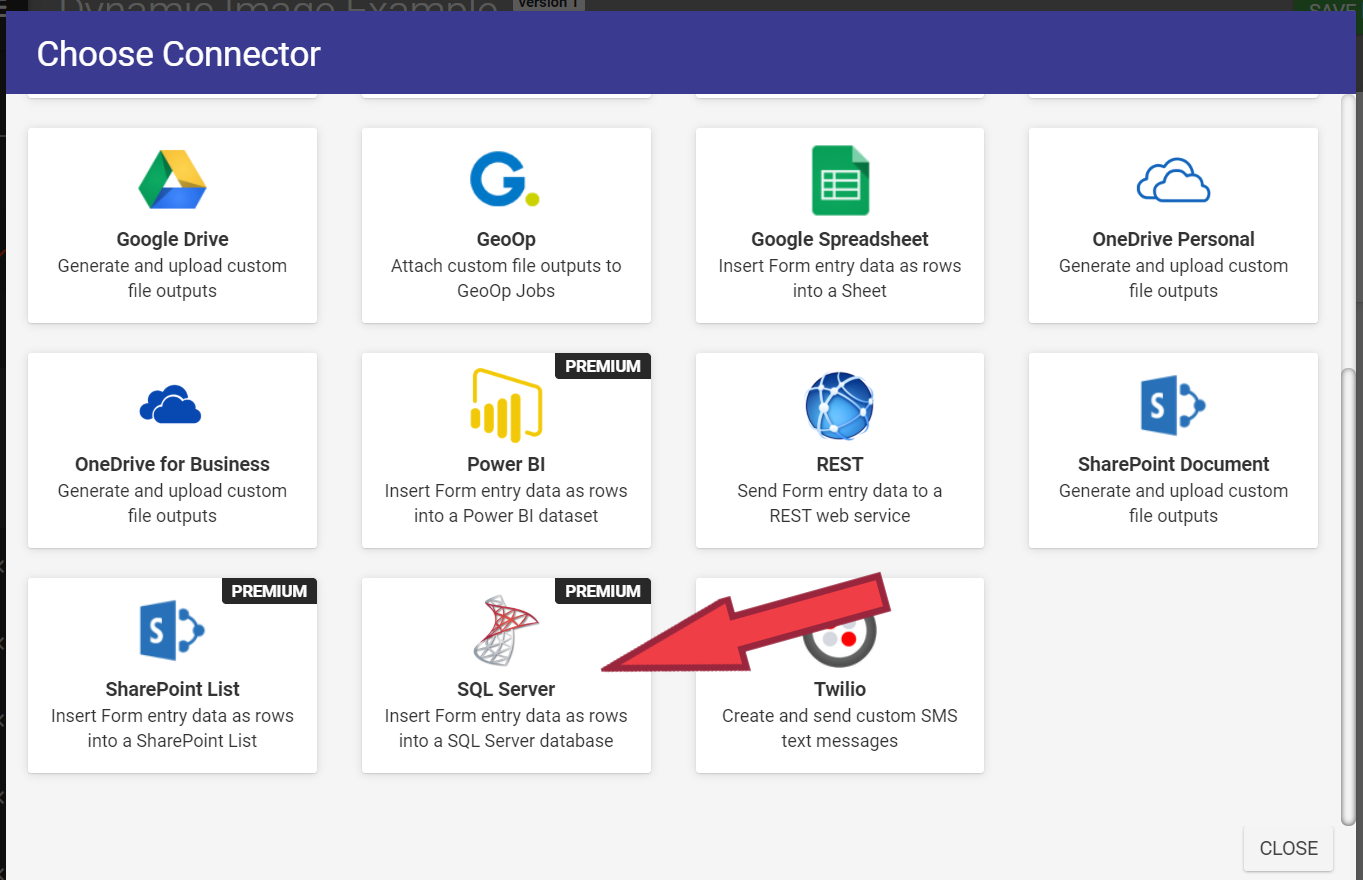This screenshot has height=880, width=1363.
Task: Click PREMIUM badge on SharePoint List card
Action: [x=269, y=591]
